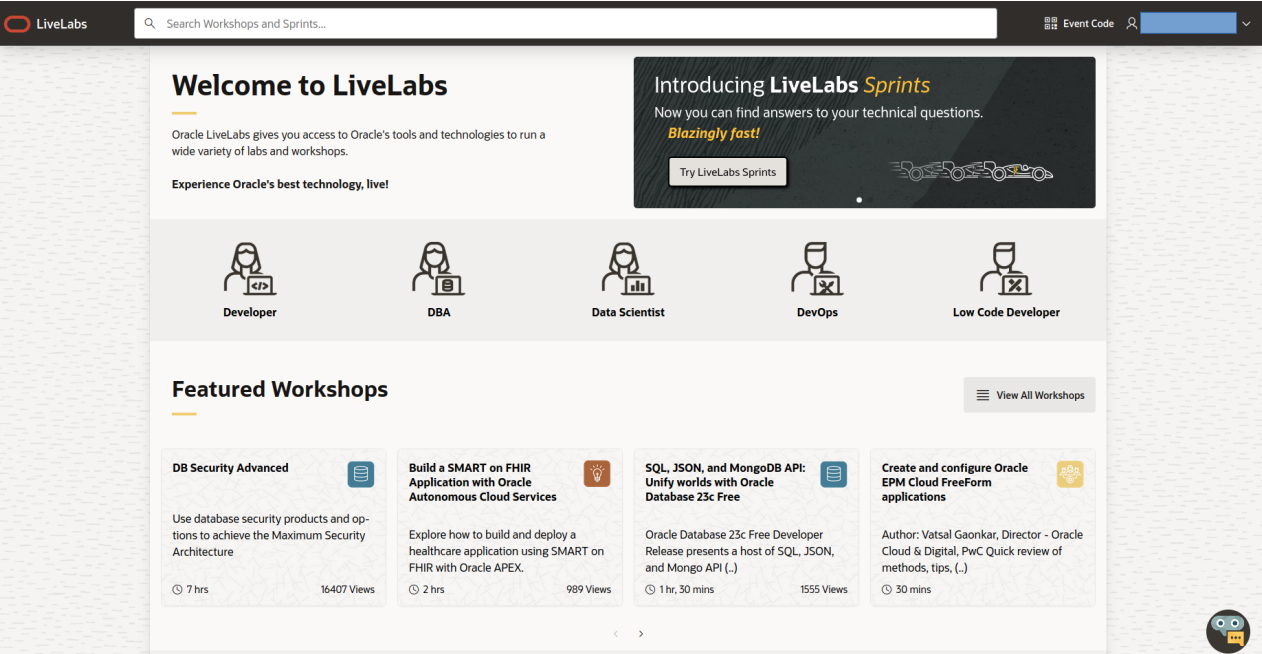Click LiveLabs home link text
This screenshot has height=654, width=1262.
[x=62, y=24]
